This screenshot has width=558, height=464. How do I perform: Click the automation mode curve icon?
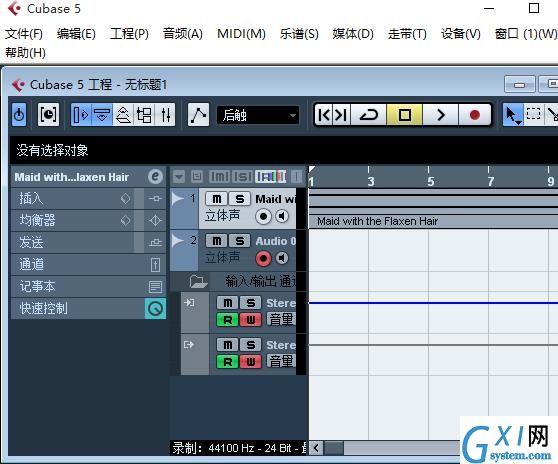[198, 115]
